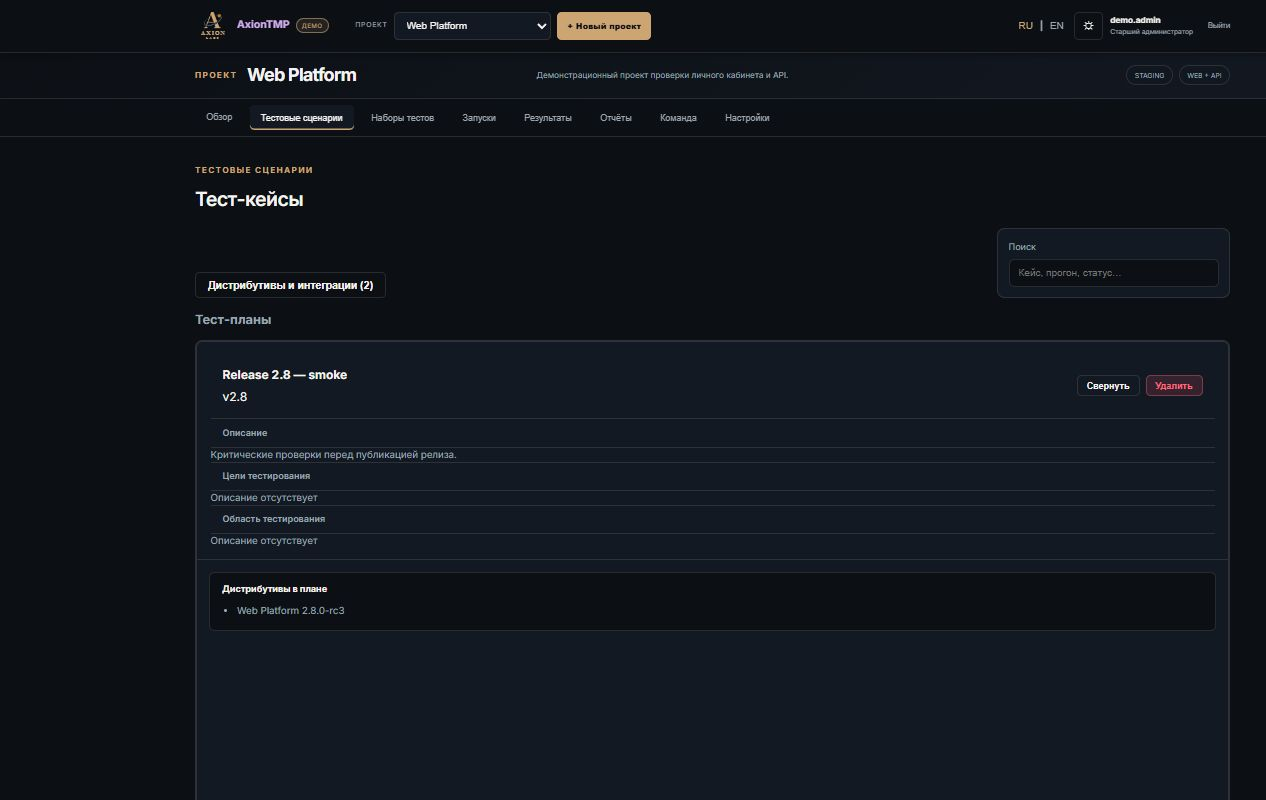This screenshot has height=800, width=1266.
Task: Open the Обзор tab
Action: pos(219,118)
